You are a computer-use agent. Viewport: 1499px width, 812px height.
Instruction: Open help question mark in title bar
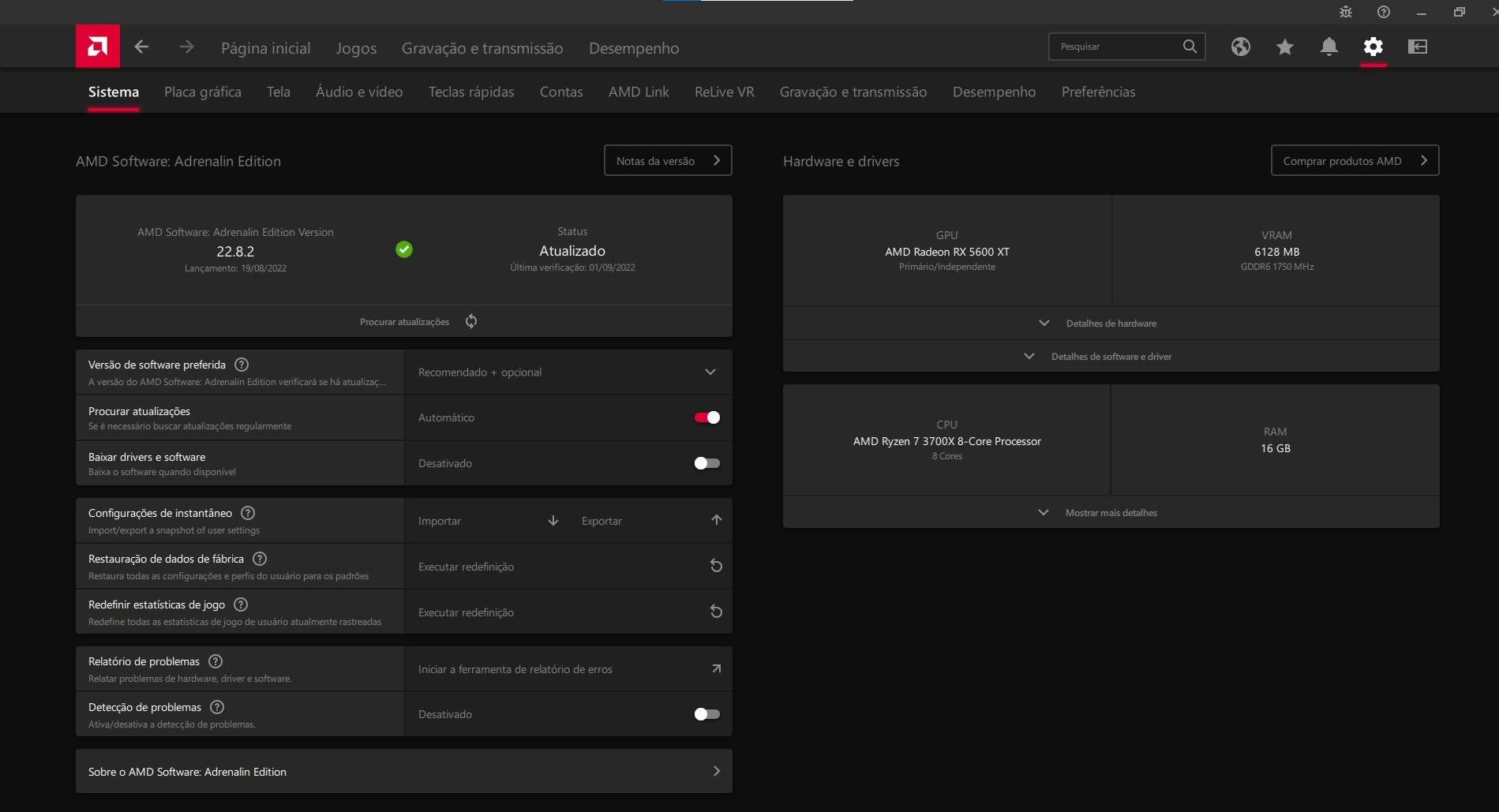tap(1384, 12)
